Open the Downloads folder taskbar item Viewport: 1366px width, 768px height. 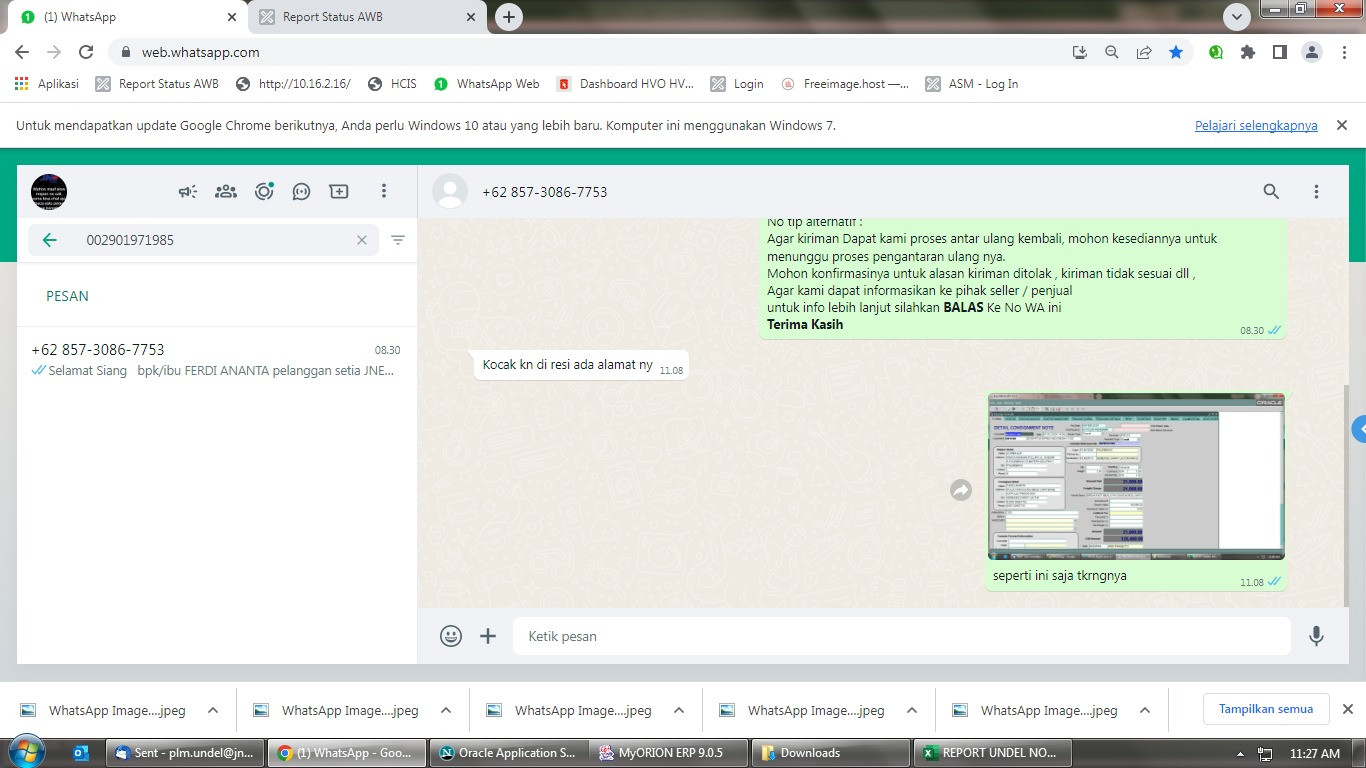831,753
